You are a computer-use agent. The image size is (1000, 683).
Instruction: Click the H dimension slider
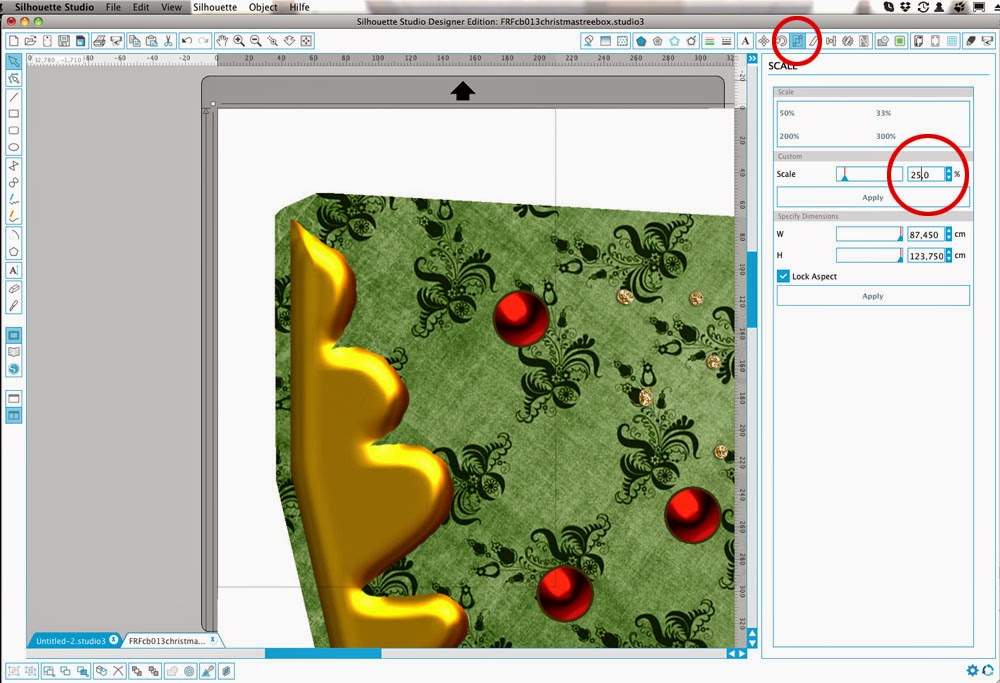click(869, 256)
